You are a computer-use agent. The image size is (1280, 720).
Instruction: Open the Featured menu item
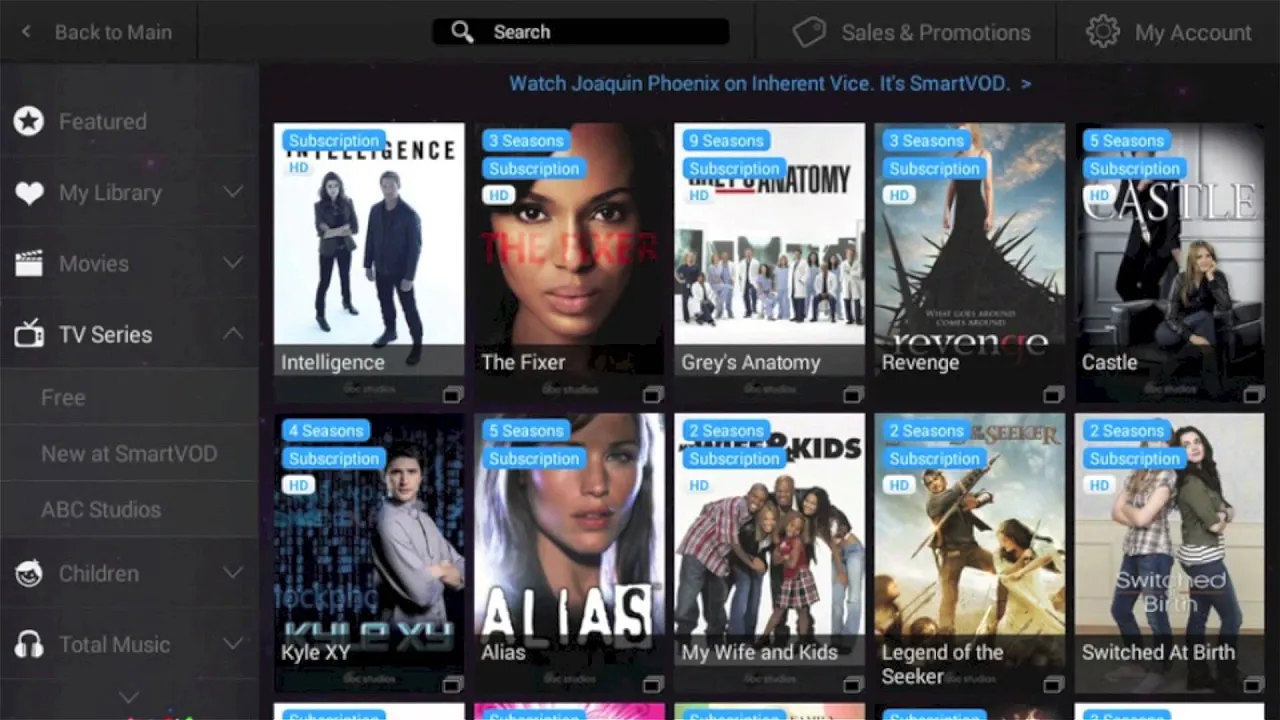(x=130, y=122)
